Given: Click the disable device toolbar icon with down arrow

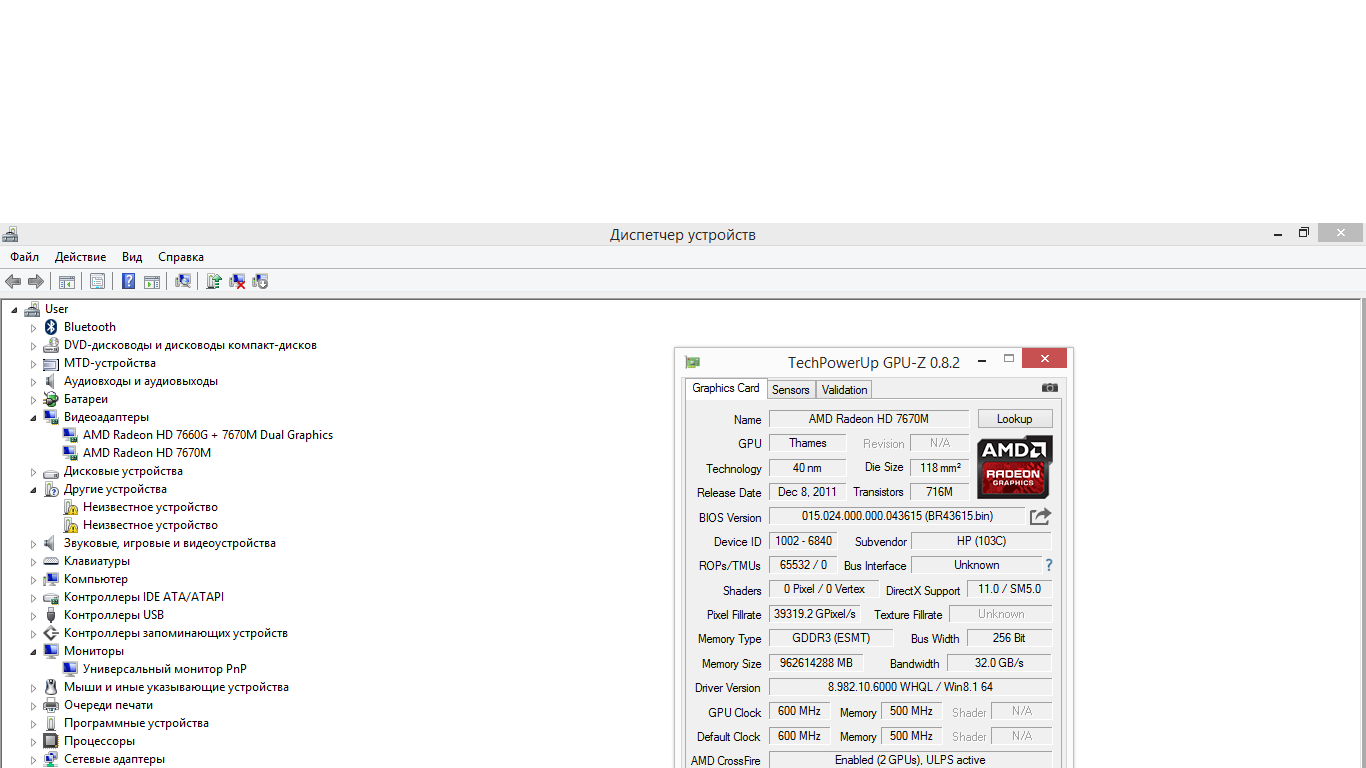Looking at the screenshot, I should point(260,282).
